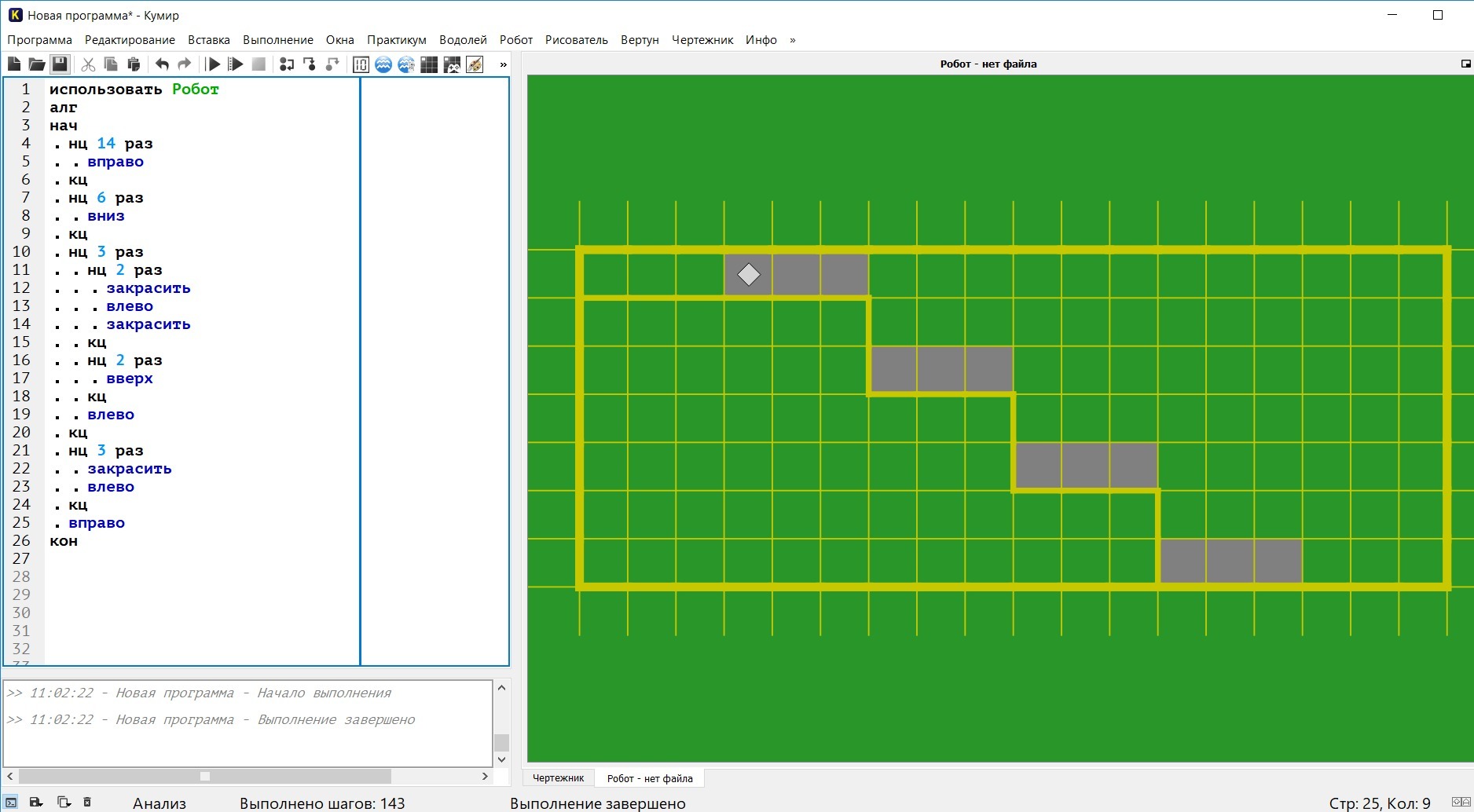
Task: Click the robot diamond marker cell
Action: (748, 274)
